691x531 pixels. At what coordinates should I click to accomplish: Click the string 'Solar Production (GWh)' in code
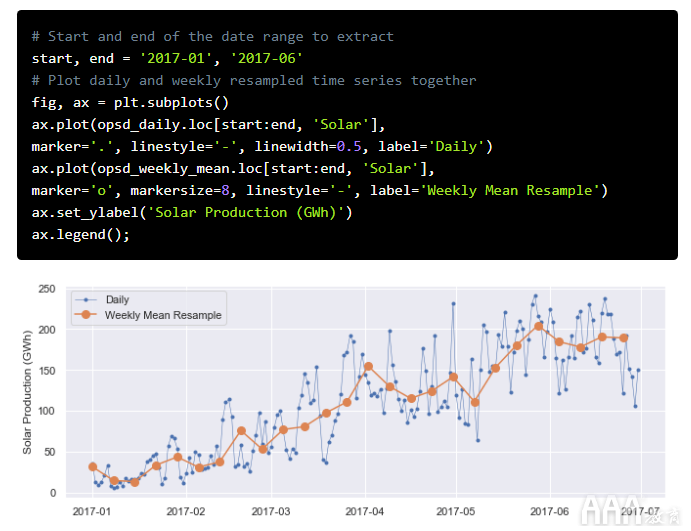click(x=245, y=213)
